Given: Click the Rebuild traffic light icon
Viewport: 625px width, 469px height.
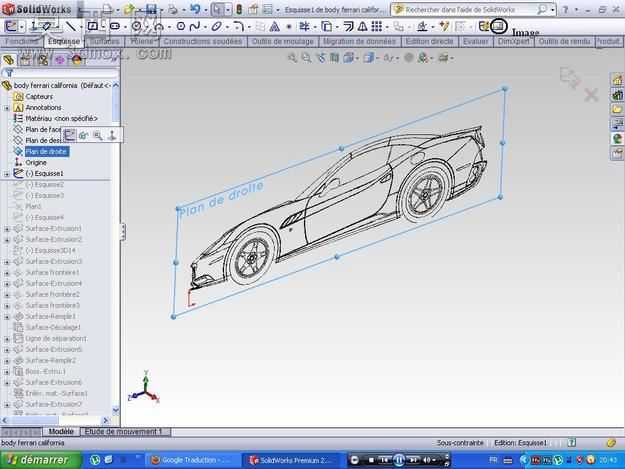Looking at the screenshot, I should point(239,9).
